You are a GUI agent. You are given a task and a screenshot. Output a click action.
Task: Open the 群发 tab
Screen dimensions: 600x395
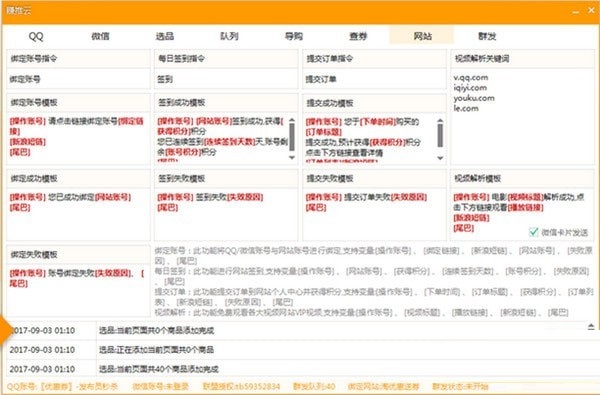point(487,36)
